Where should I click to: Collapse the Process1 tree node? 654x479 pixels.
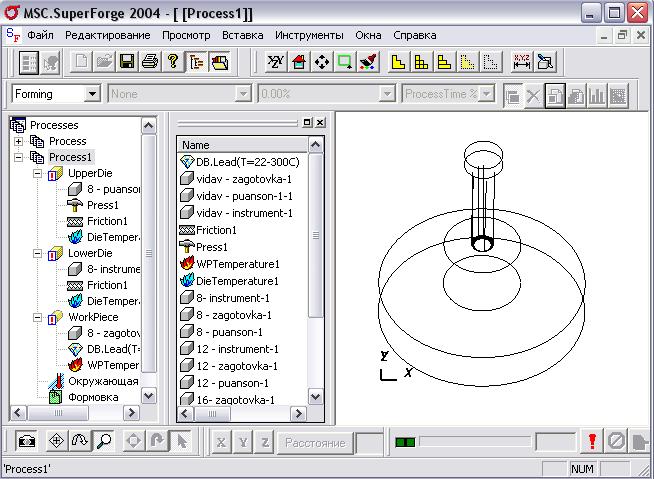(18, 157)
